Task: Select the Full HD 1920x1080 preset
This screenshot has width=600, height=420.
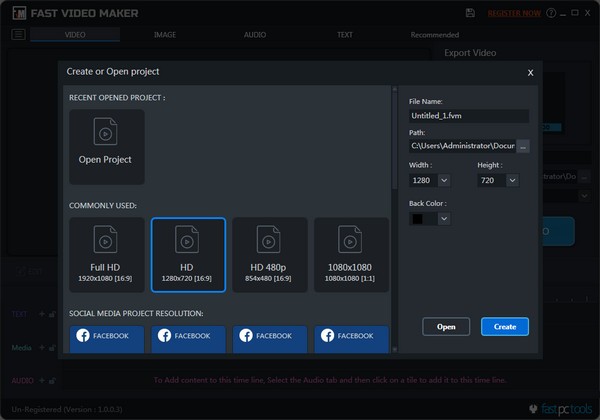Action: pos(106,254)
